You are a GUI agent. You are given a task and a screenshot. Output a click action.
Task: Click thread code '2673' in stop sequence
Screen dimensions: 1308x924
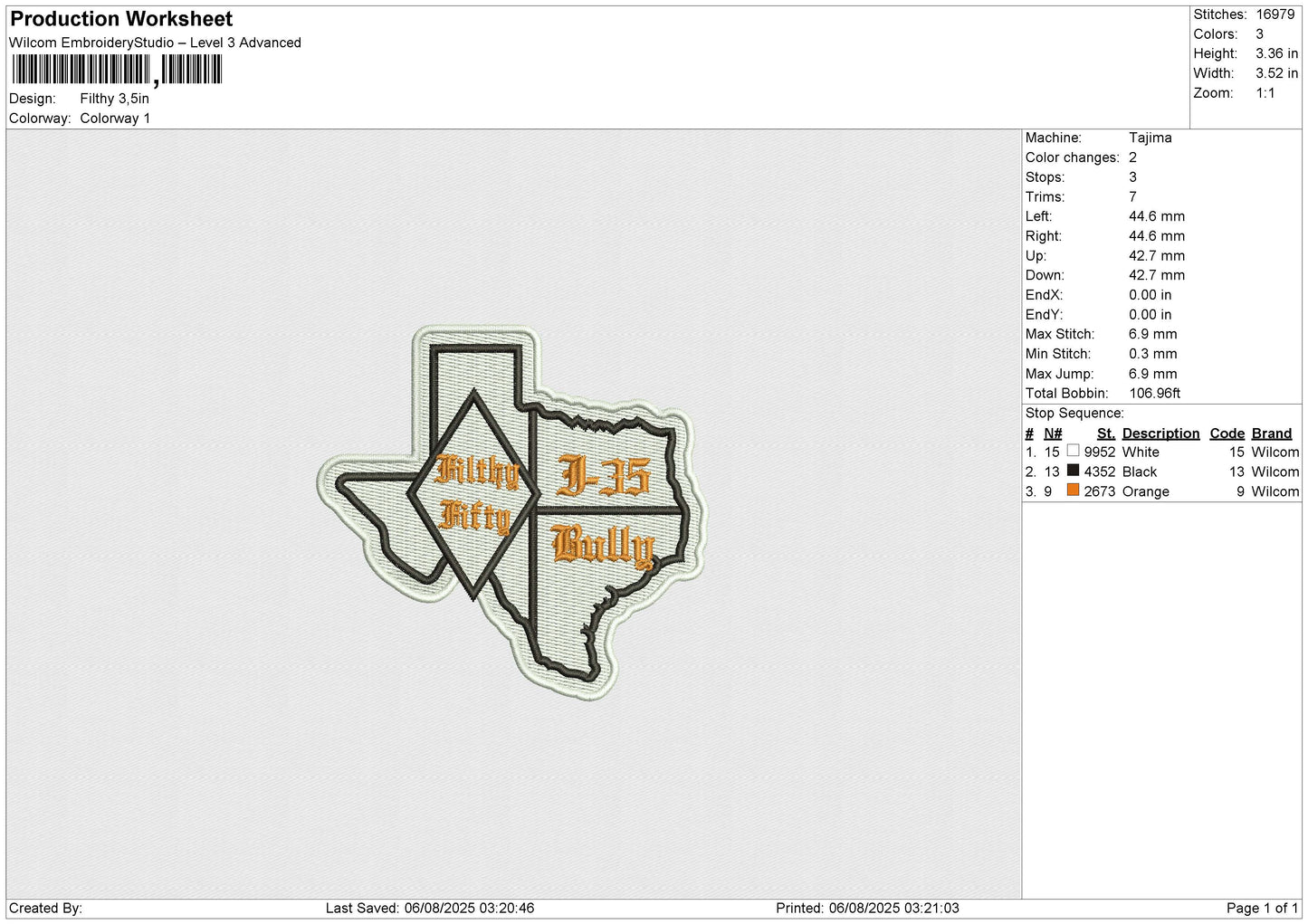pos(1100,491)
